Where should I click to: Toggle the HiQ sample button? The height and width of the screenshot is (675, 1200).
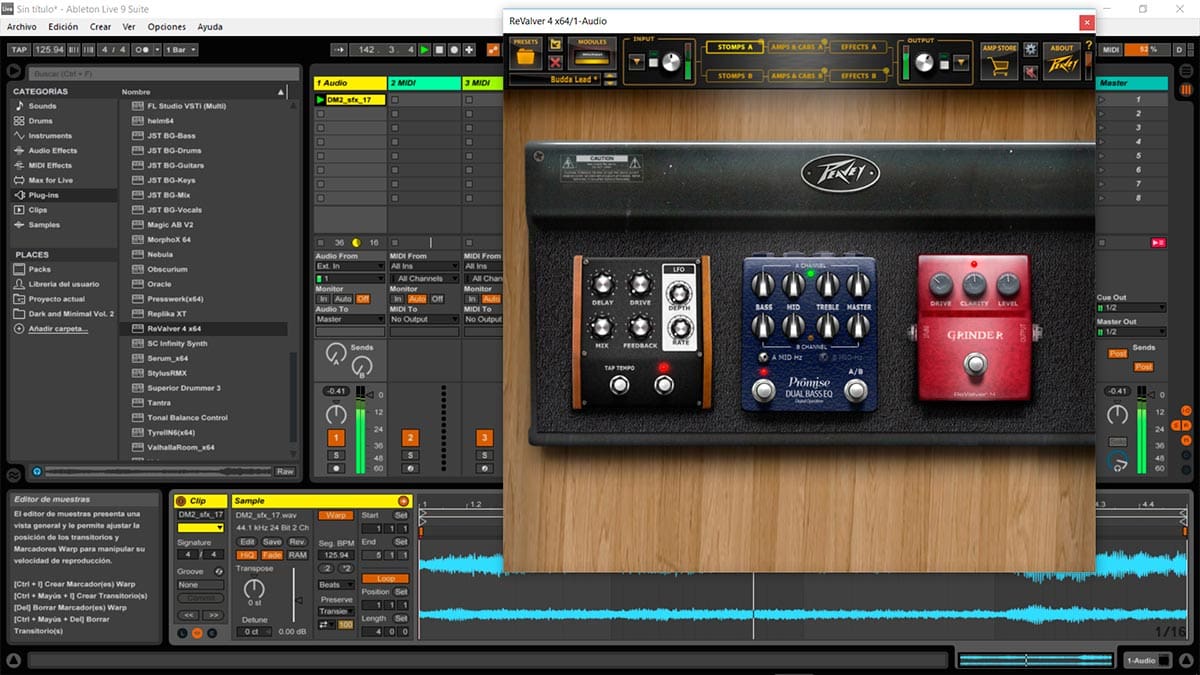[246, 555]
